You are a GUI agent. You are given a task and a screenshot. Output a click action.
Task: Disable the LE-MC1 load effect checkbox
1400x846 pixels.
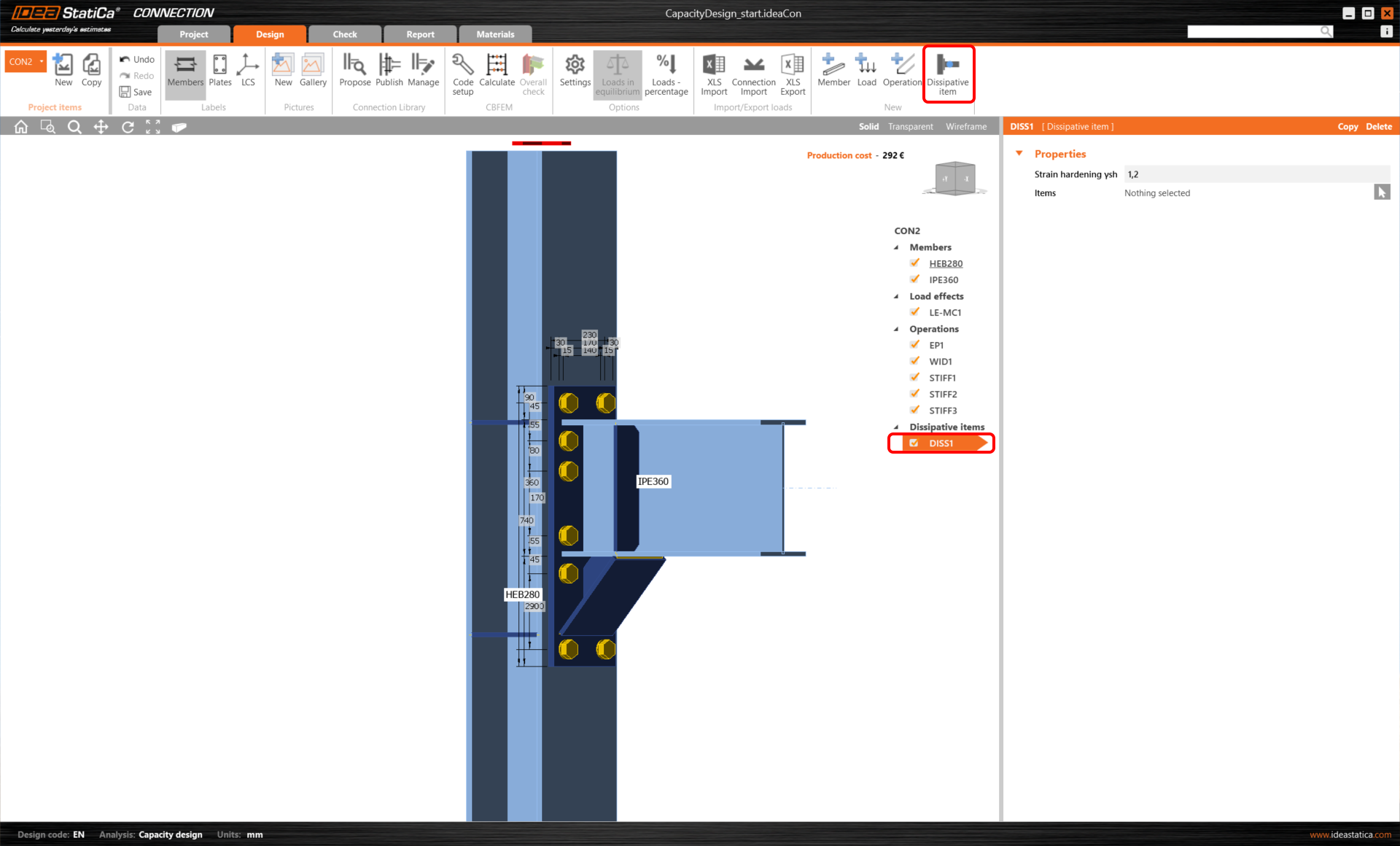914,312
